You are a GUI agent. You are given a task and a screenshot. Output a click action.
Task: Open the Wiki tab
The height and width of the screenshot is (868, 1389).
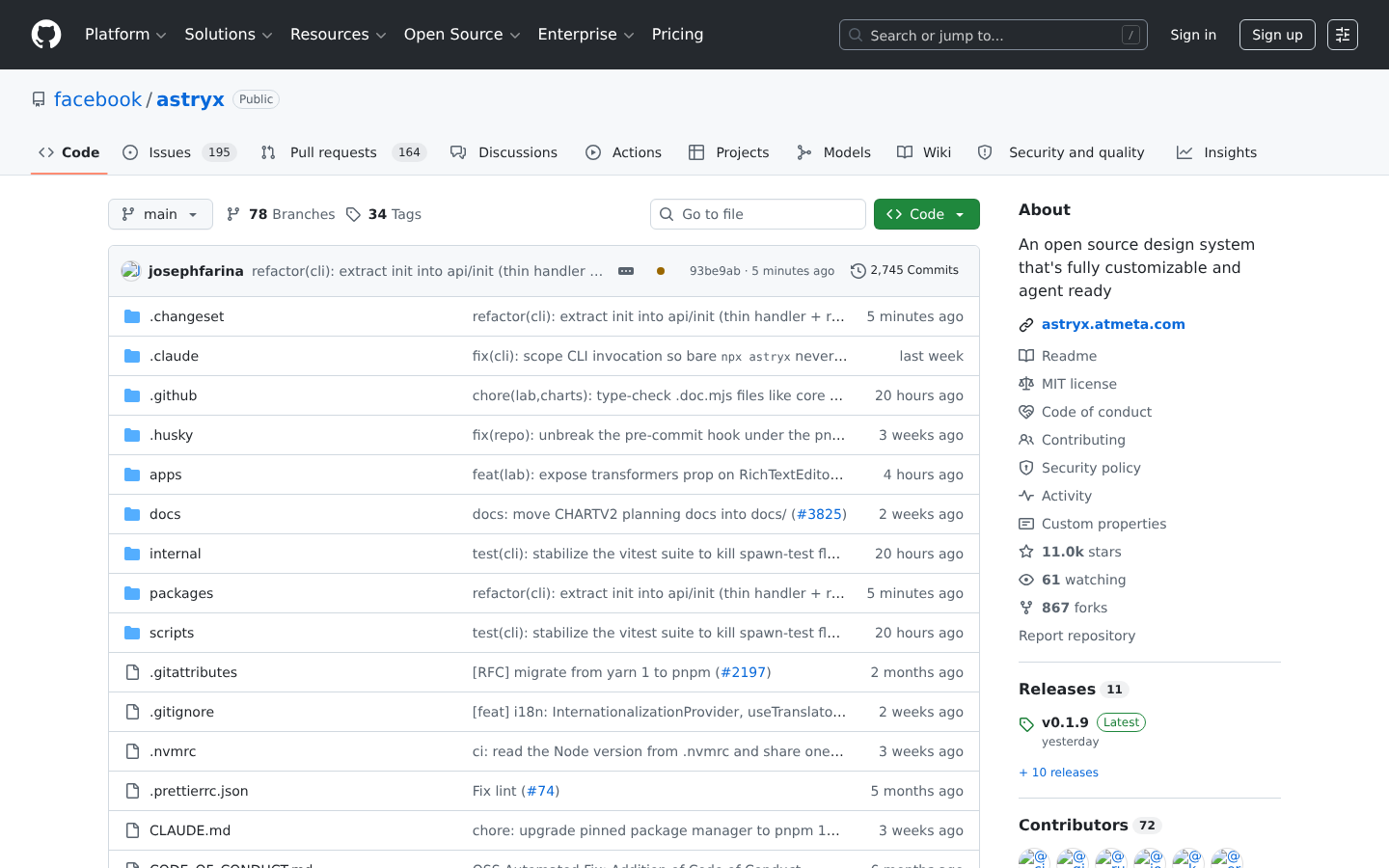click(x=924, y=152)
